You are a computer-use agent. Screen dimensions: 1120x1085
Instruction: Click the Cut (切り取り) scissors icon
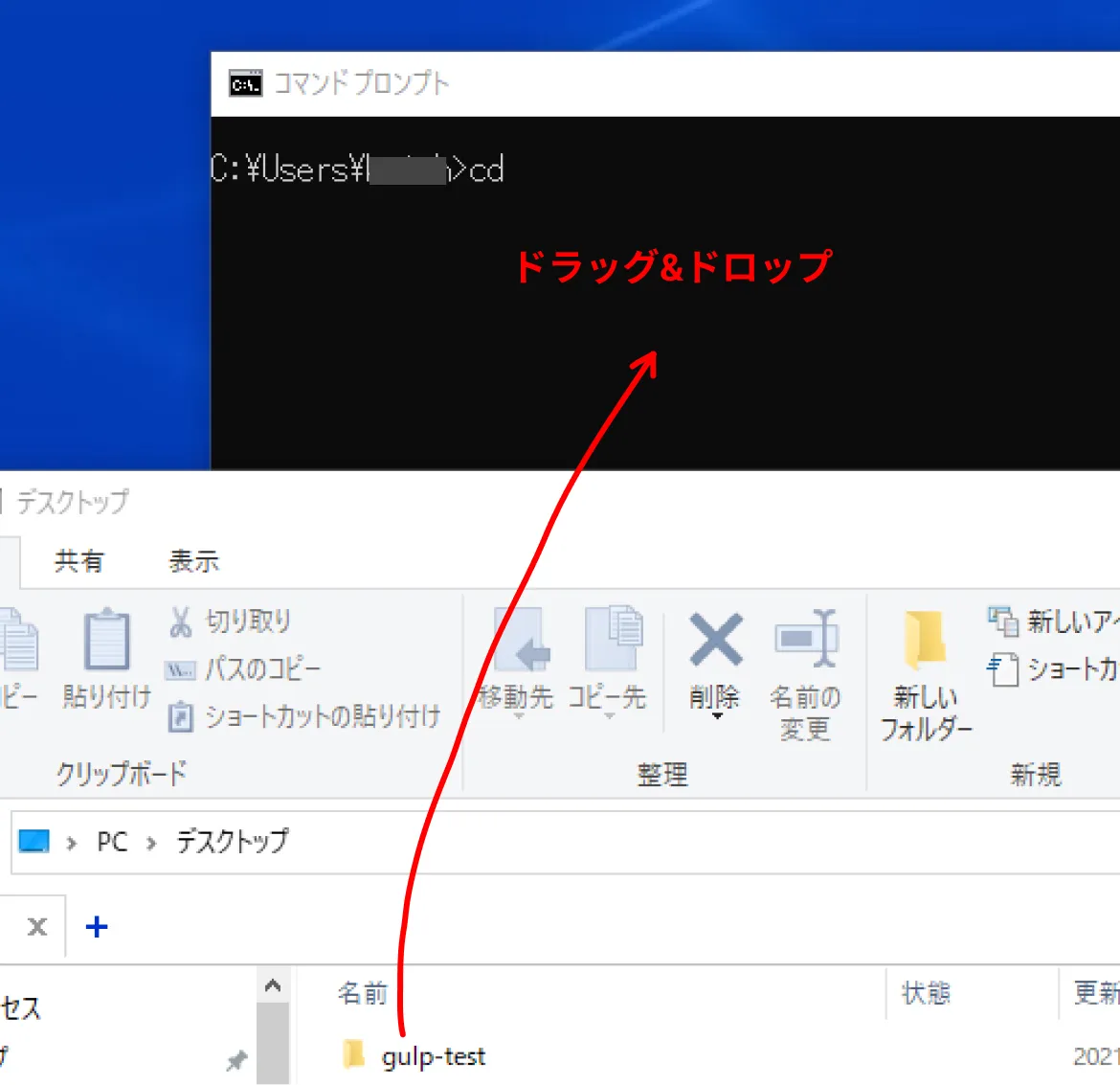coord(181,622)
